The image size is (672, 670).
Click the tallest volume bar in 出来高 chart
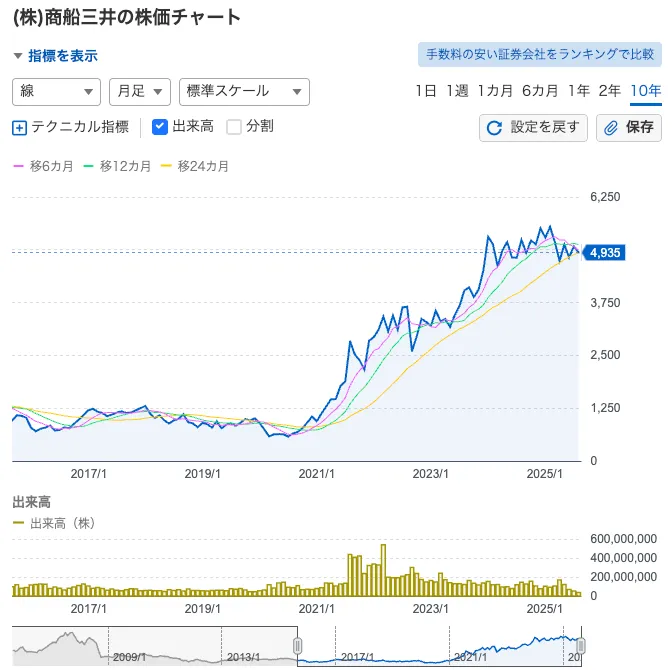(x=383, y=570)
